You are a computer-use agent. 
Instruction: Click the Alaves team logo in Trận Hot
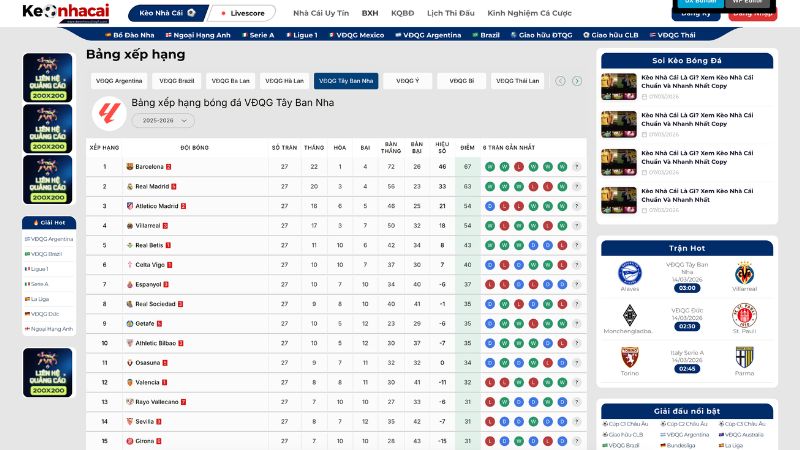point(629,273)
